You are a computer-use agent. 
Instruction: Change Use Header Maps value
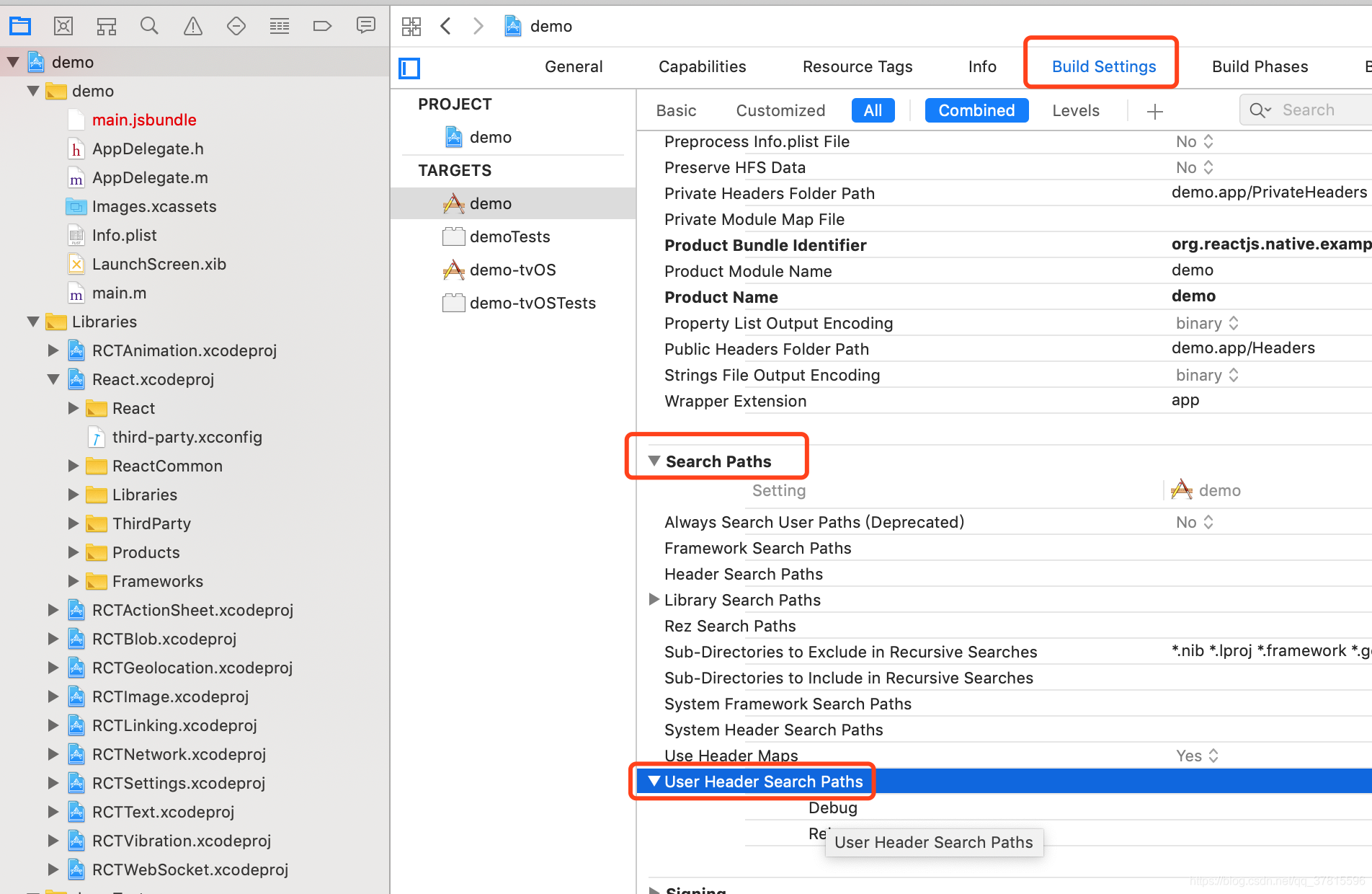point(1197,756)
